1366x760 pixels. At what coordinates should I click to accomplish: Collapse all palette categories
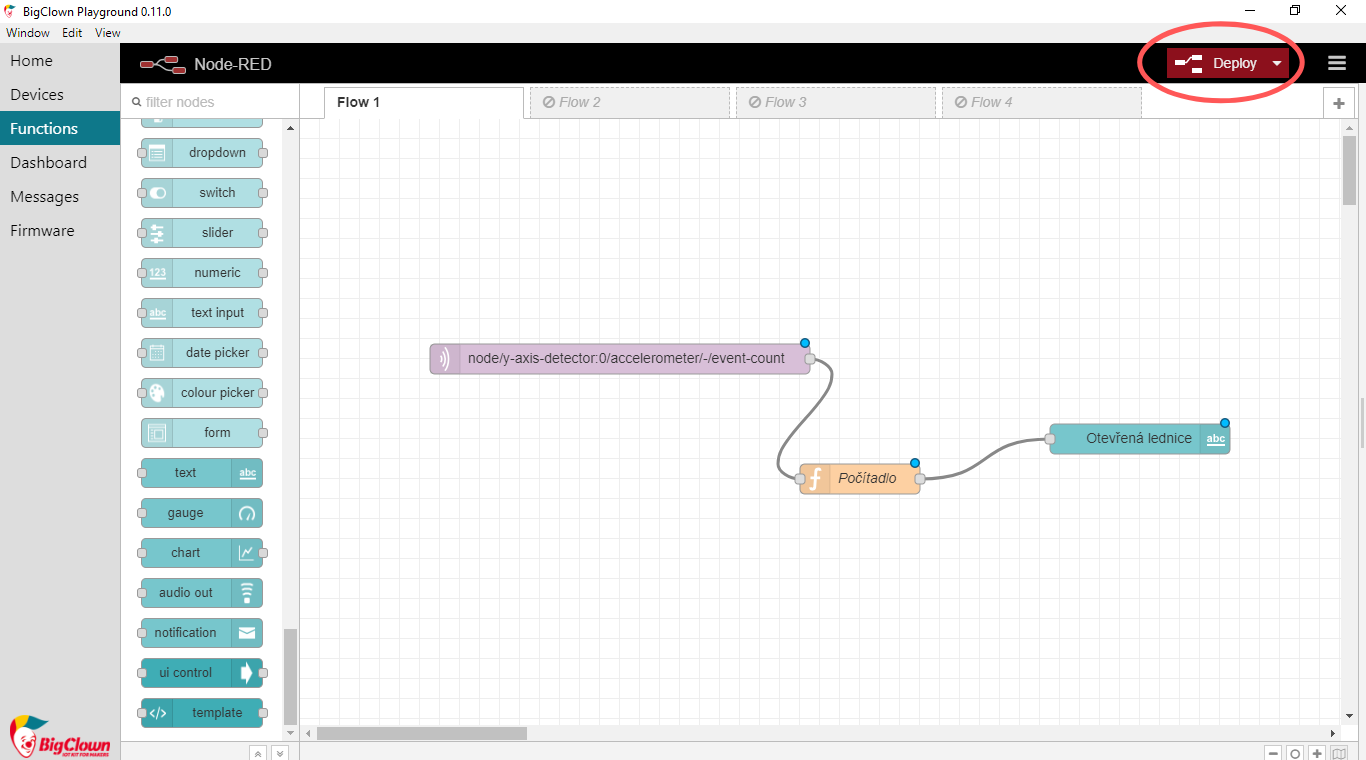click(x=258, y=753)
